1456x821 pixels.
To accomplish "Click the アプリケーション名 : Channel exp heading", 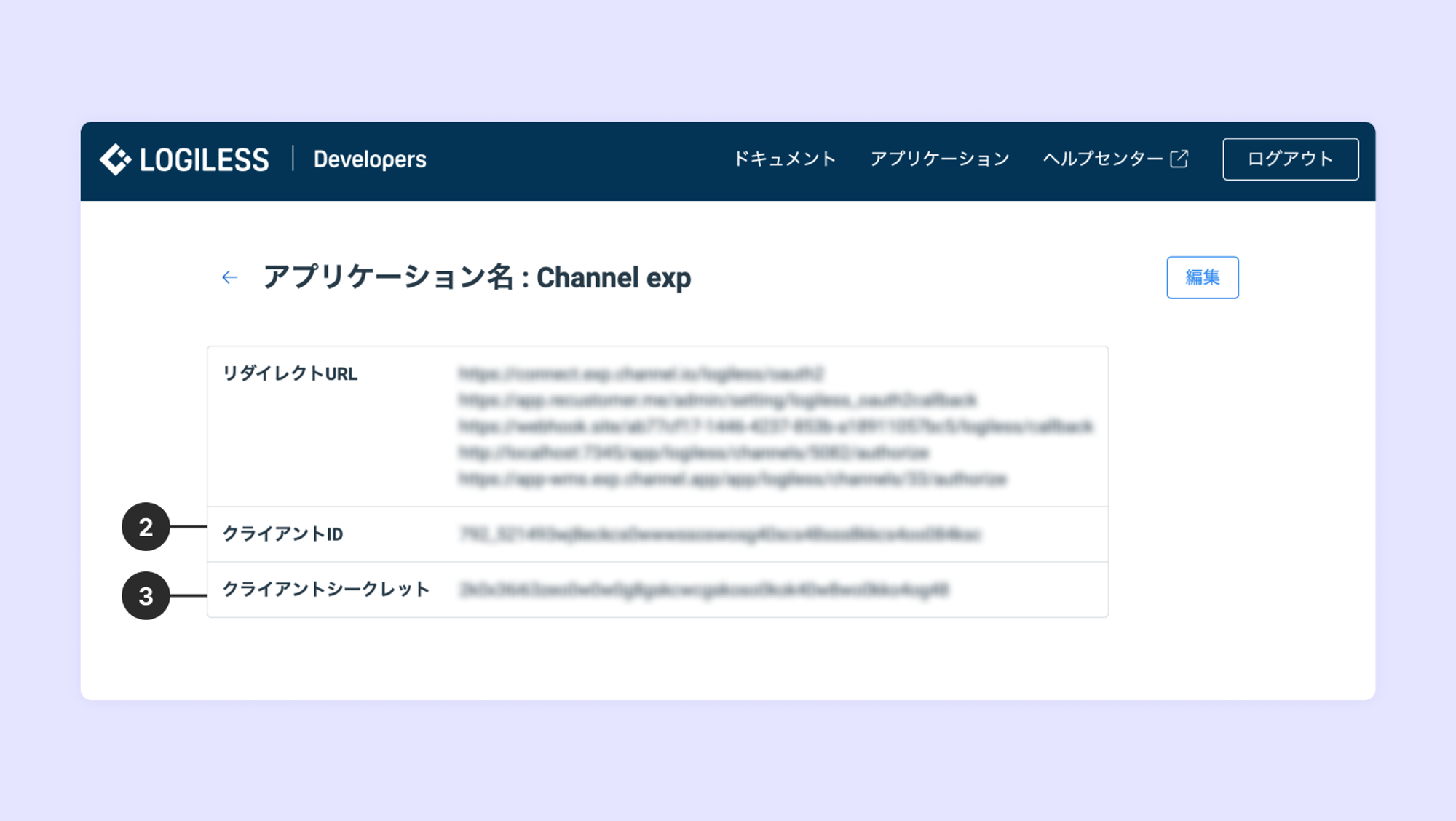I will [x=477, y=277].
